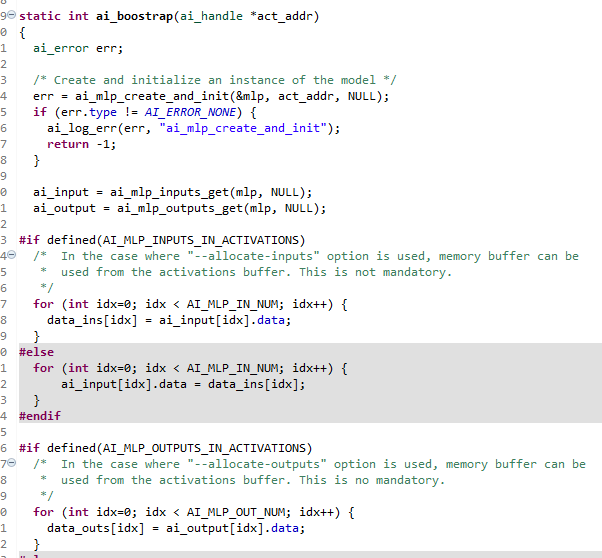This screenshot has width=602, height=558.
Task: Click the AI_MLP_OUTPUTS_IN_ACTIVATIONS macro
Action: [x=204, y=449]
